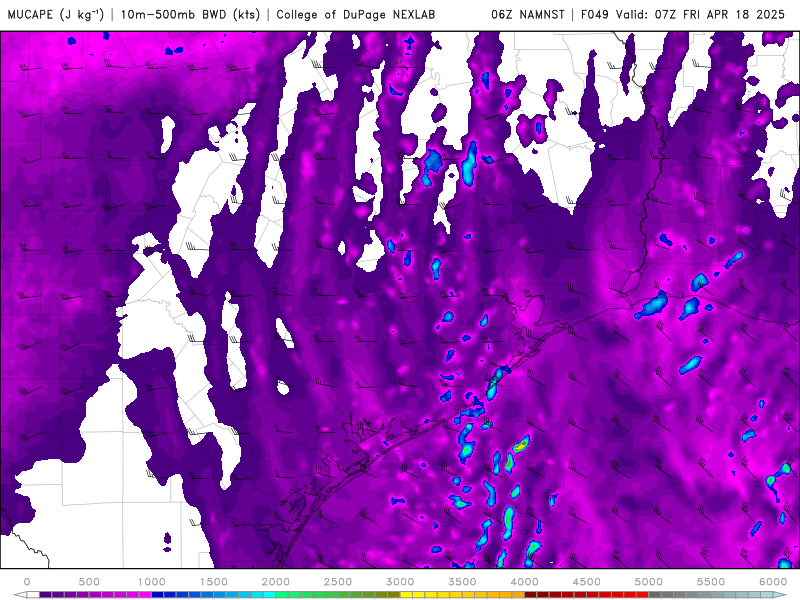Click the cyan swatch under the 2000 label
The width and height of the screenshot is (800, 600).
(x=269, y=594)
